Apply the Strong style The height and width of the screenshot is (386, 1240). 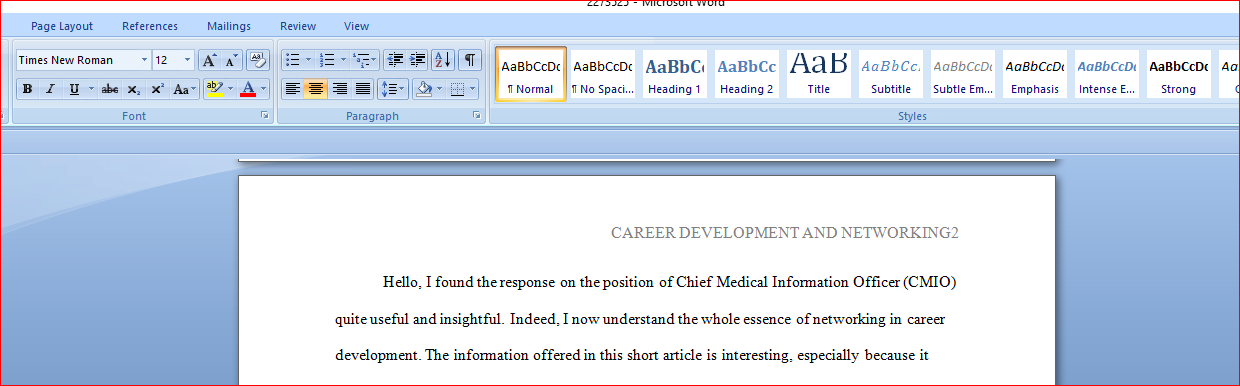pos(1178,74)
